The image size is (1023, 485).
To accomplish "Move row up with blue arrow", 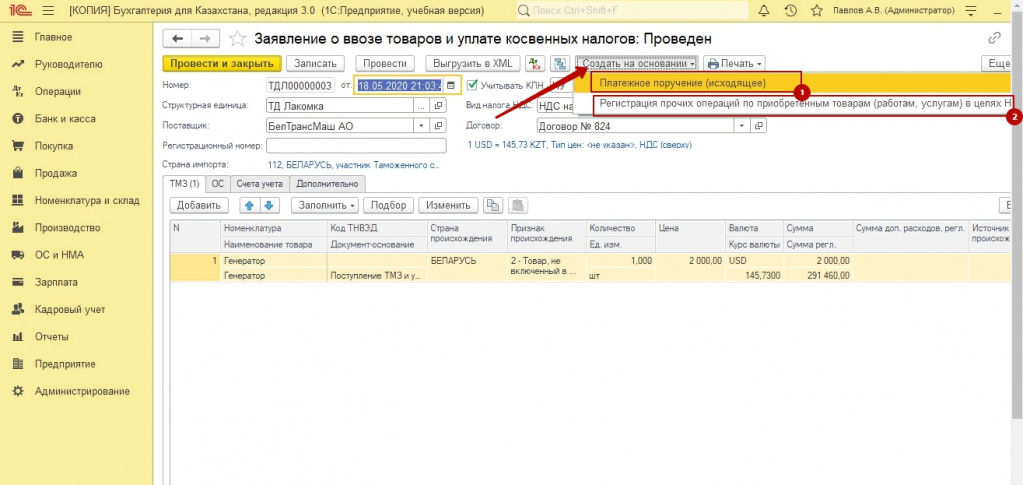I will (x=249, y=205).
